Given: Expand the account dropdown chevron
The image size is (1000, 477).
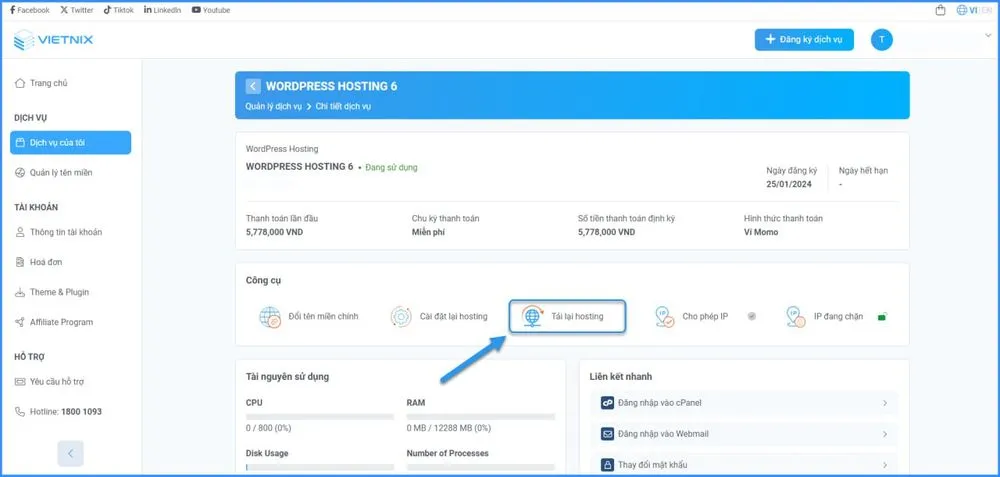Looking at the screenshot, I should [988, 36].
